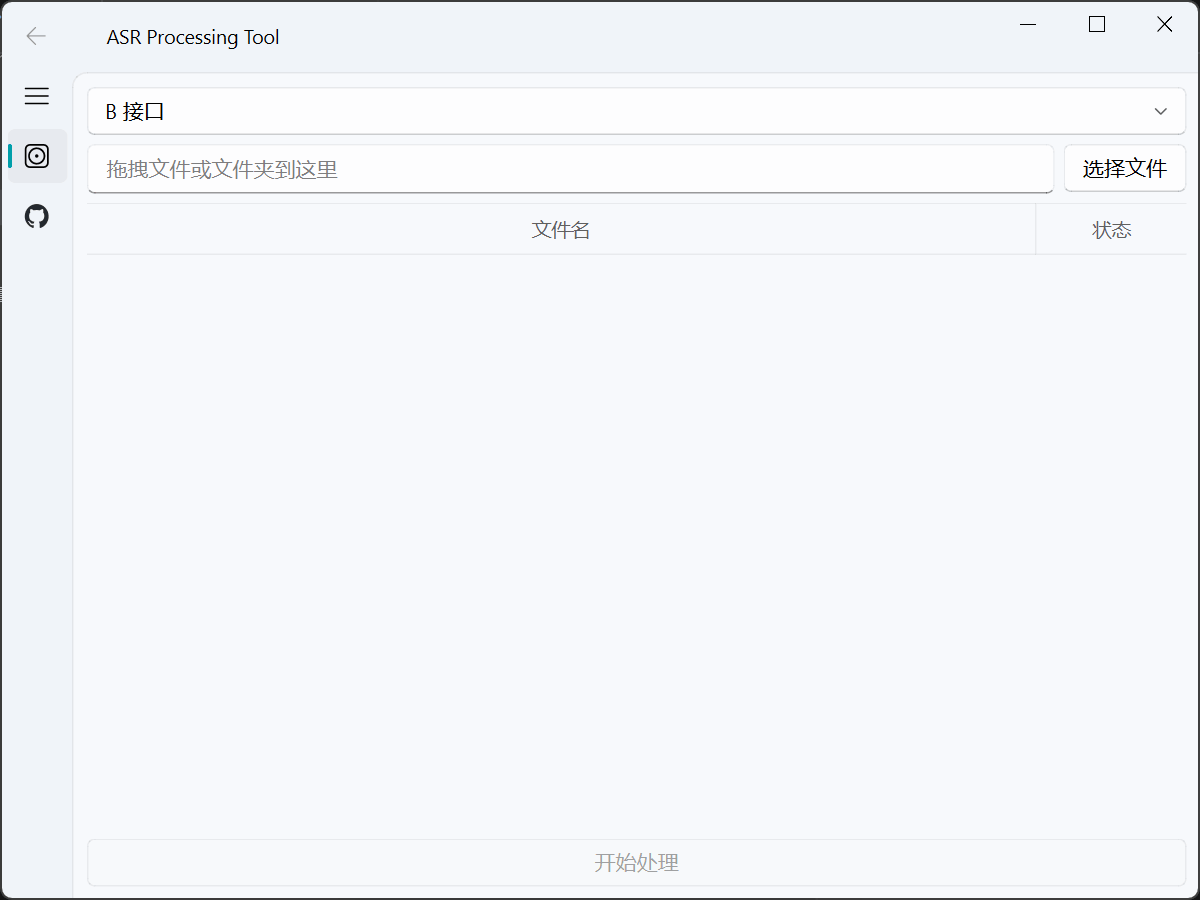Select the ASR processing sidebar icon
This screenshot has height=900, width=1200.
[37, 156]
